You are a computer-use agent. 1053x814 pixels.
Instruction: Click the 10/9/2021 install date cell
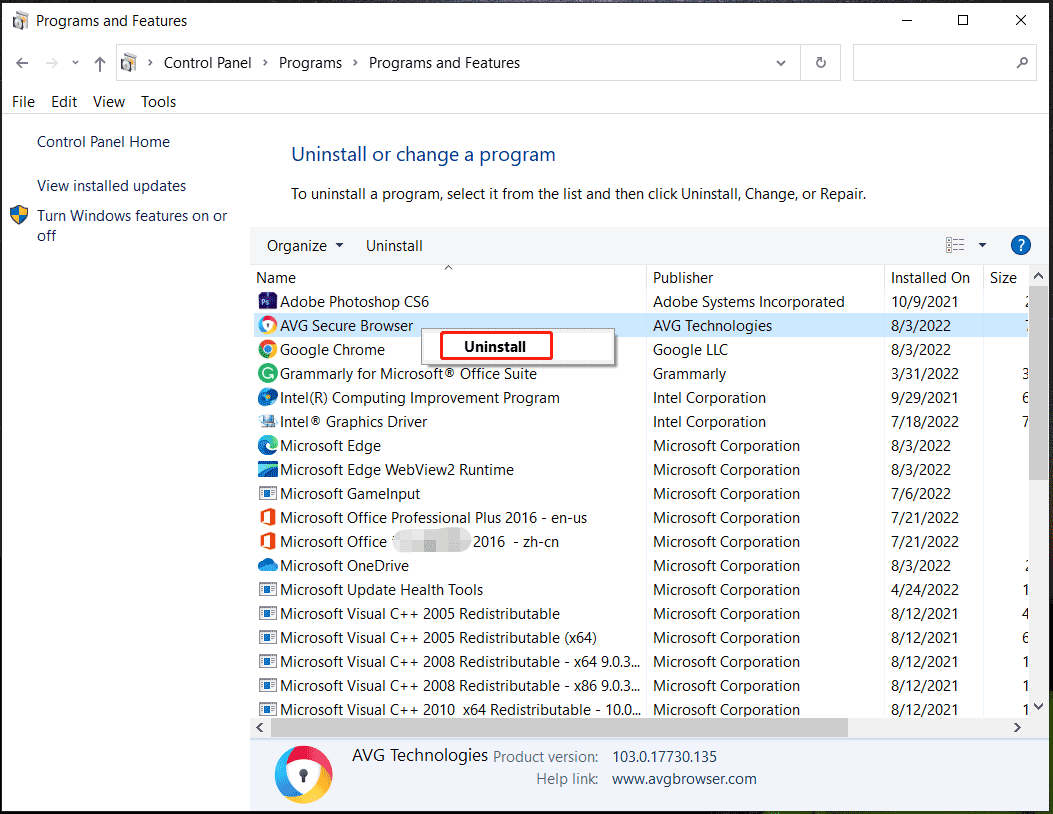point(924,302)
